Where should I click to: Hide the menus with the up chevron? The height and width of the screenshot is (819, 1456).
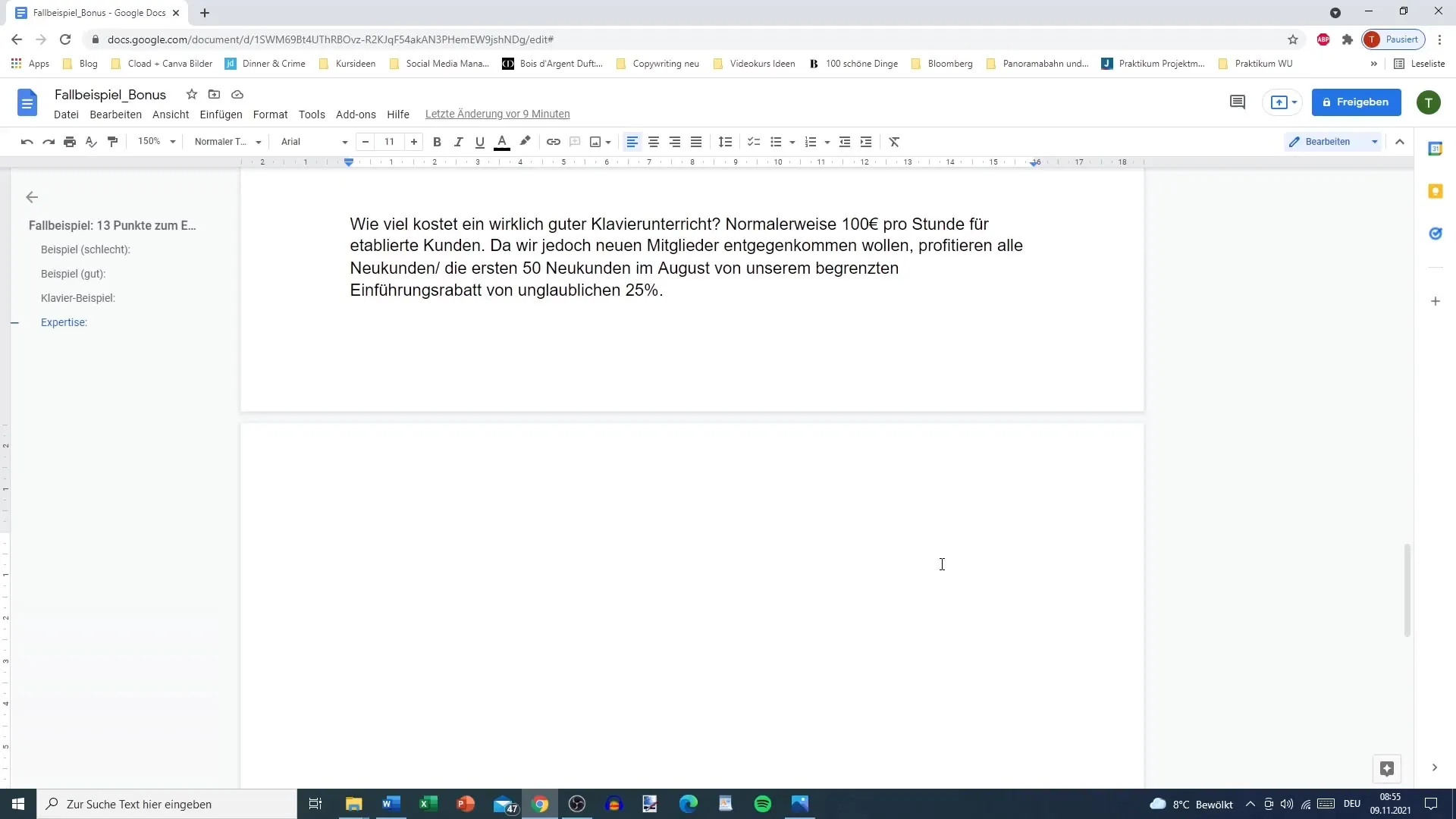(x=1400, y=142)
